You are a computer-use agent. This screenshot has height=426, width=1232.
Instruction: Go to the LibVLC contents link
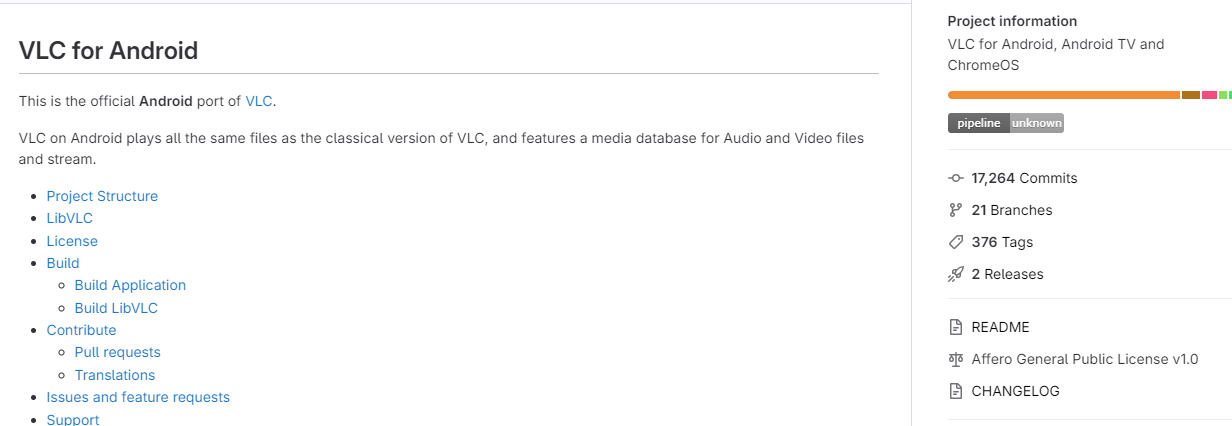(69, 218)
